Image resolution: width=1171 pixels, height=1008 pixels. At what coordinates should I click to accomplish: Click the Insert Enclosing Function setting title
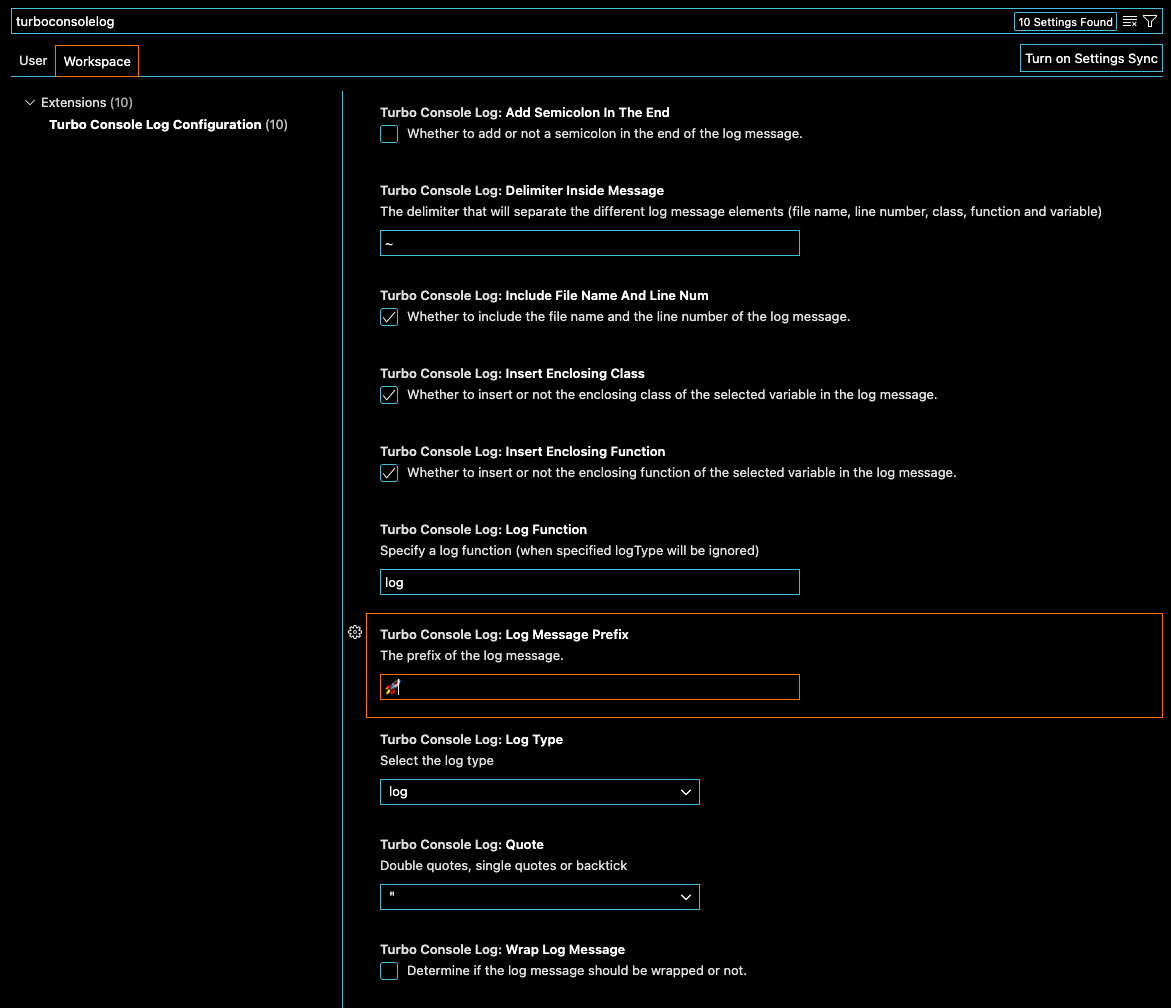[523, 452]
